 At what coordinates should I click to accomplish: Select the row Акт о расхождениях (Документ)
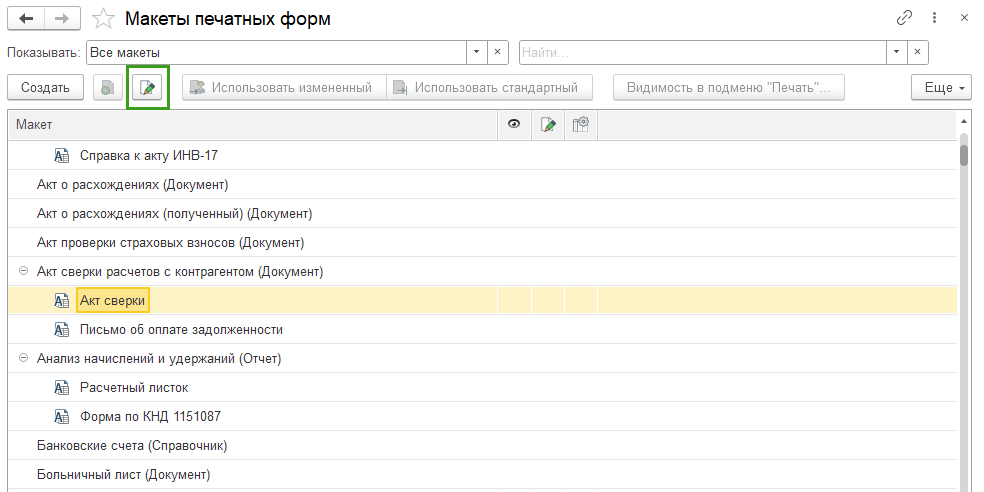tap(483, 184)
